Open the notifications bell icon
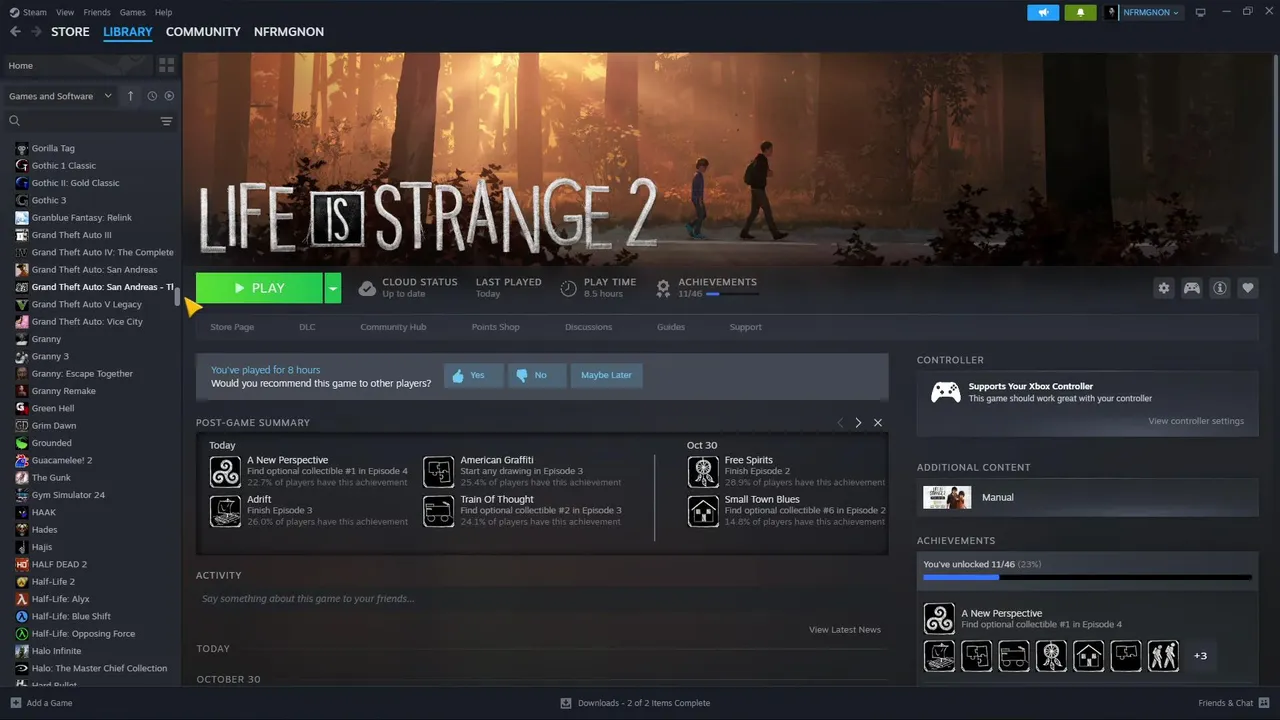 pos(1080,12)
